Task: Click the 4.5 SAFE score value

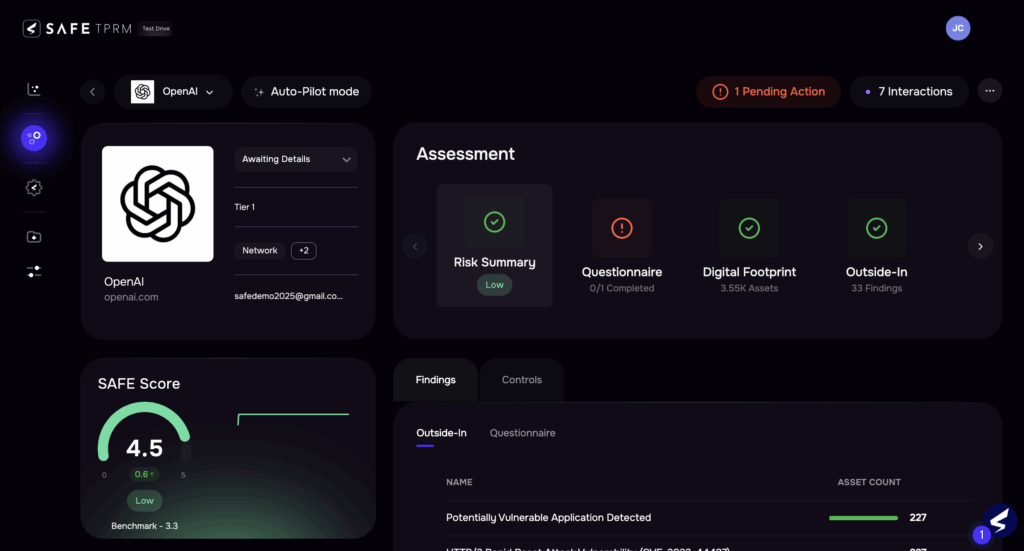Action: point(144,449)
